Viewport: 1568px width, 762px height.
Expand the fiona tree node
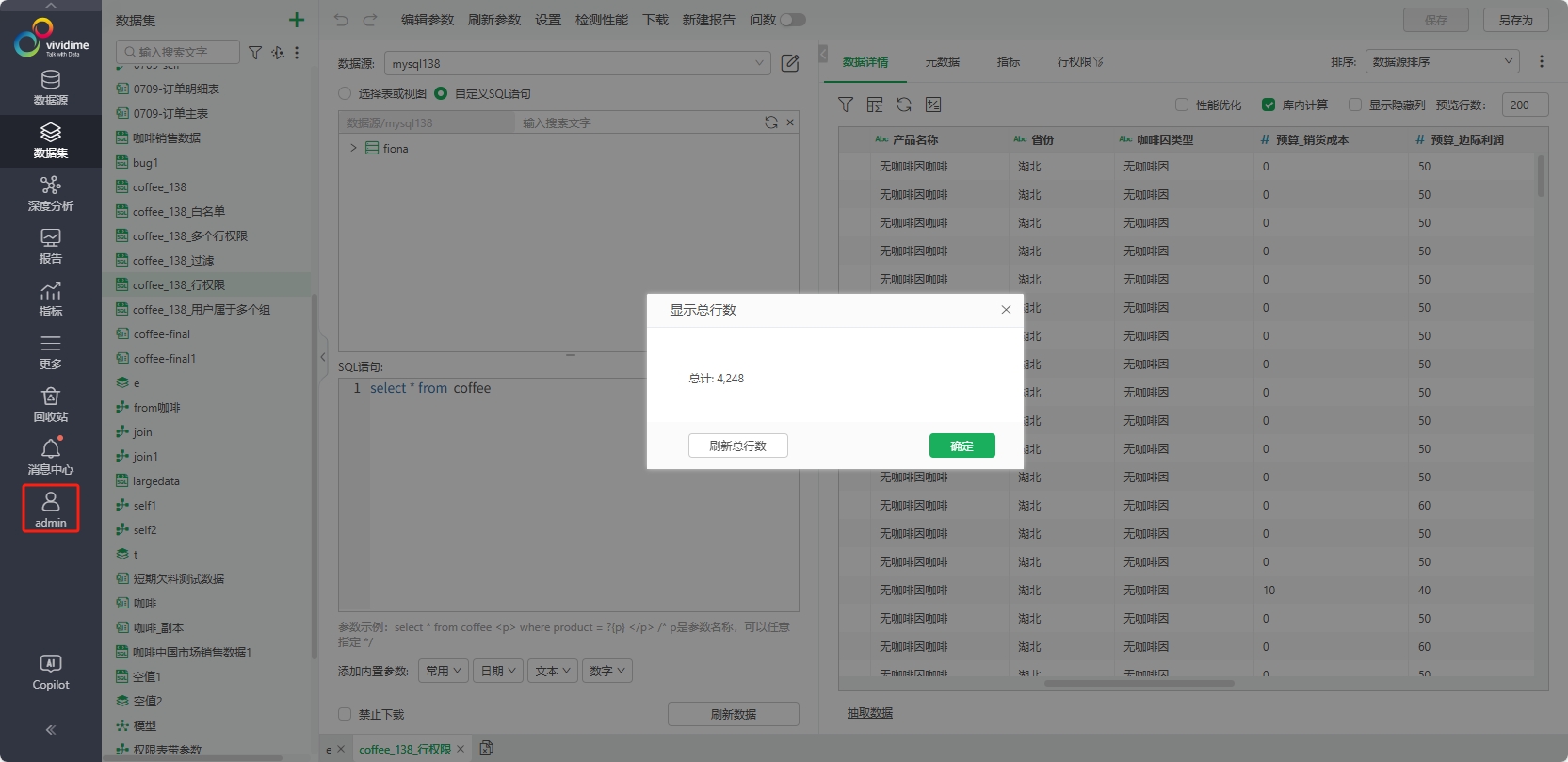354,148
